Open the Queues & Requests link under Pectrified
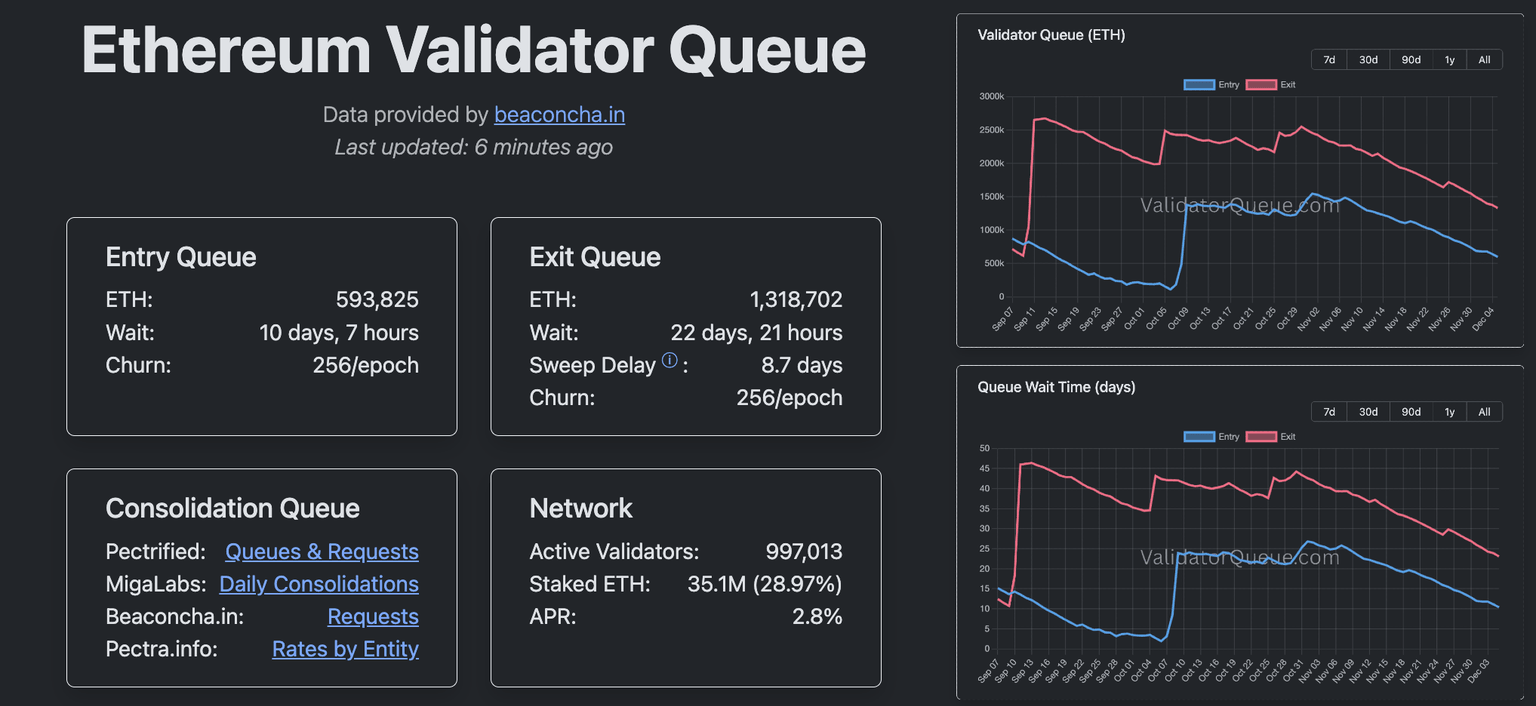 [321, 551]
